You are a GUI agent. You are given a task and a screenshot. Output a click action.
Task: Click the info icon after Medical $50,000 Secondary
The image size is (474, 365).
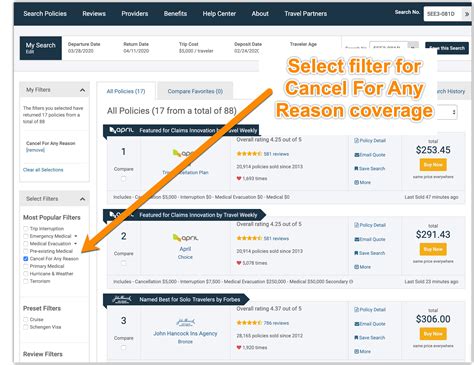(351, 282)
